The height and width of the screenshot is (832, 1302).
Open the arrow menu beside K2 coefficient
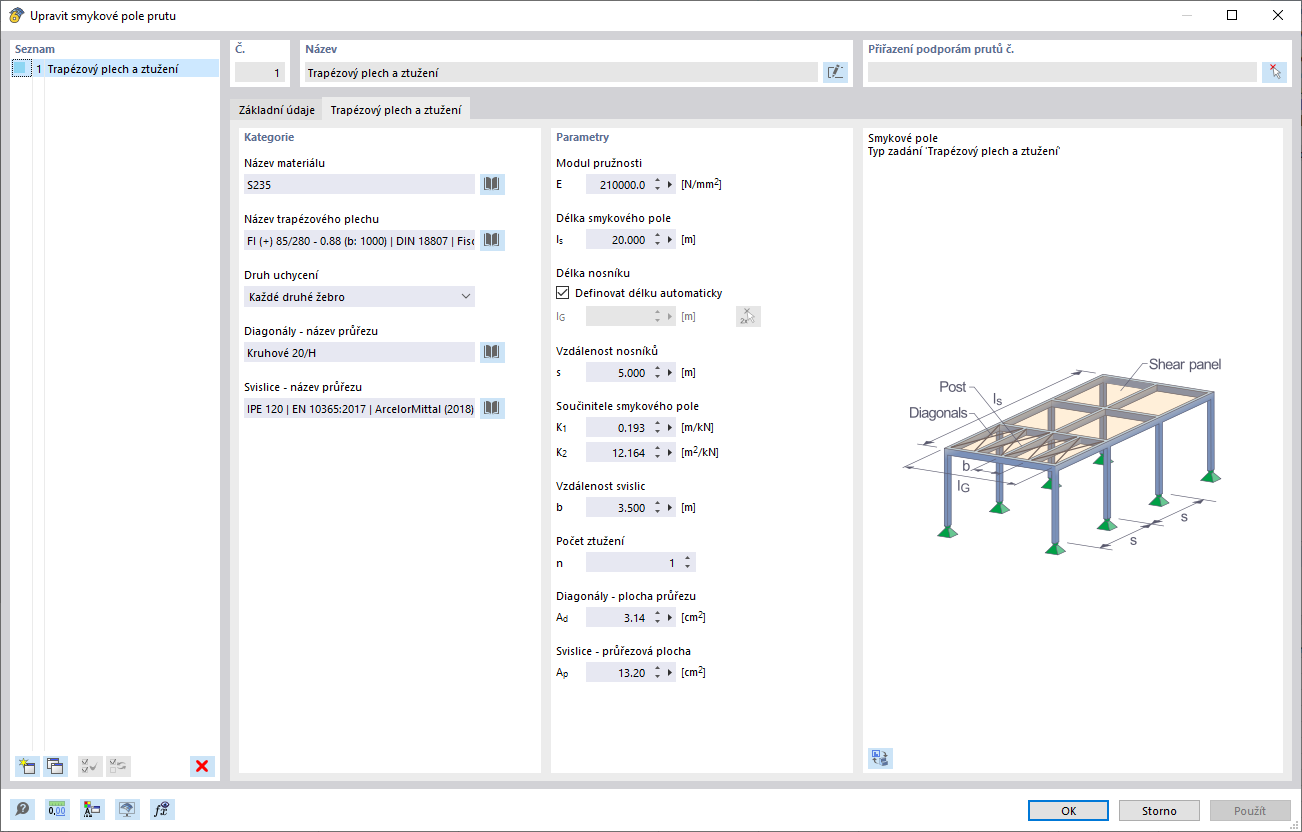(671, 452)
